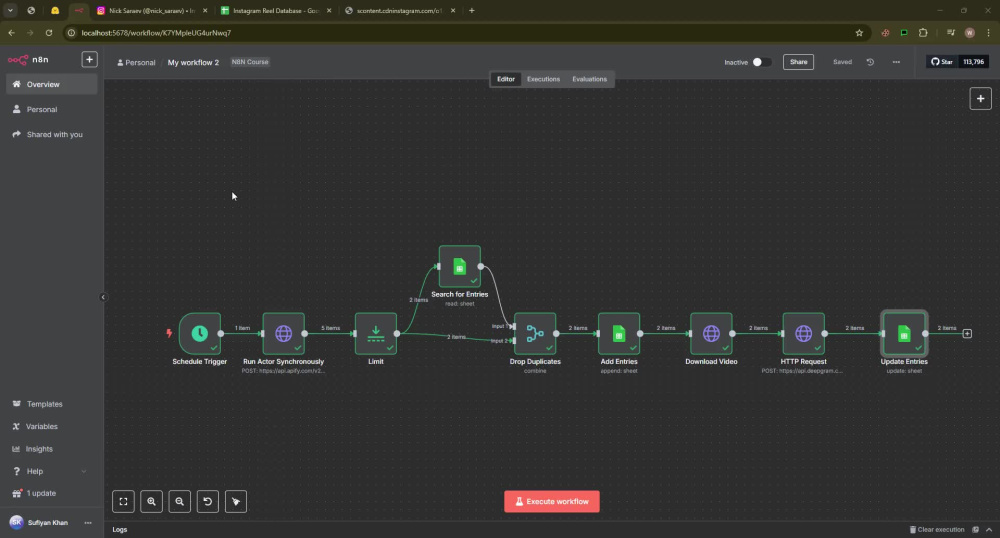Select the Add Entries sheet node
The height and width of the screenshot is (538, 1000).
pyautogui.click(x=619, y=333)
